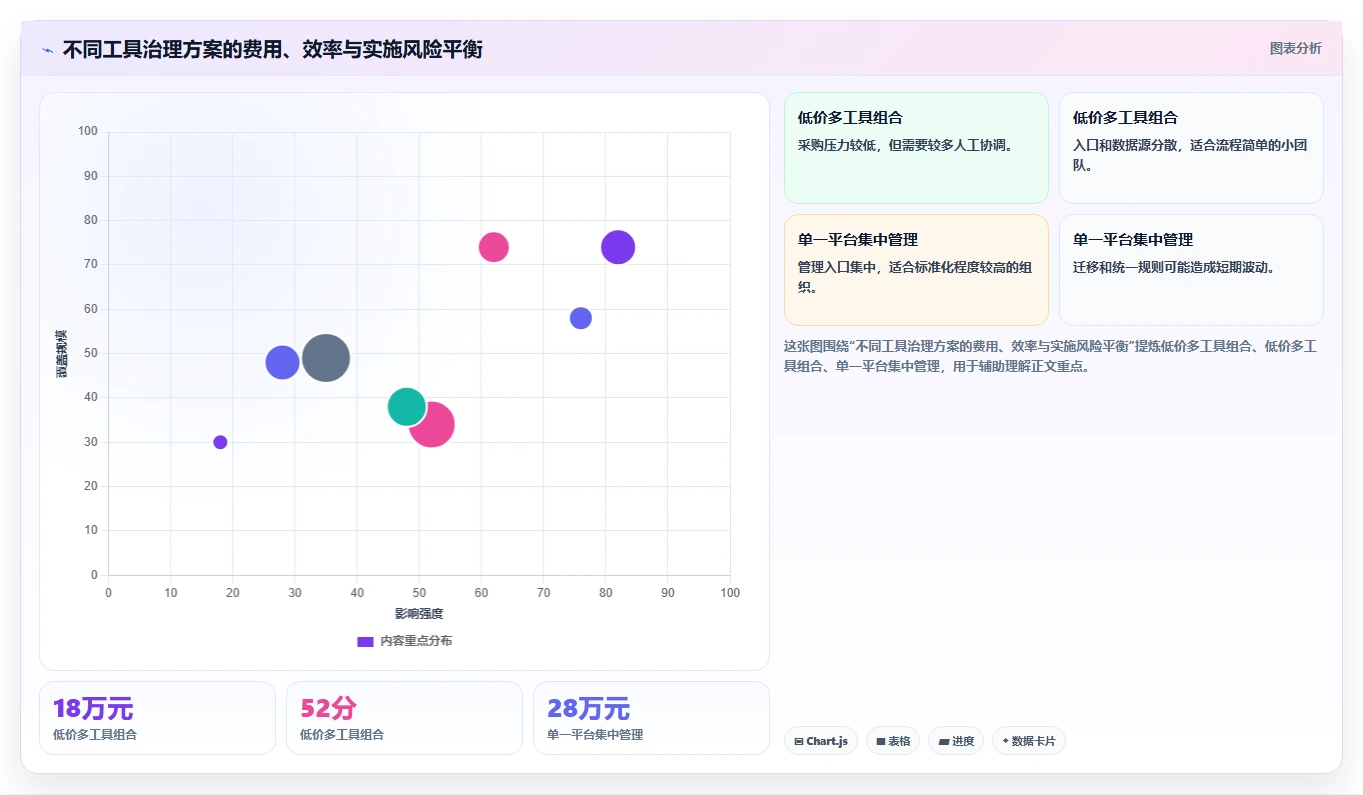Click the purple bubble near x=82
Image resolution: width=1363 pixels, height=795 pixels.
[618, 247]
